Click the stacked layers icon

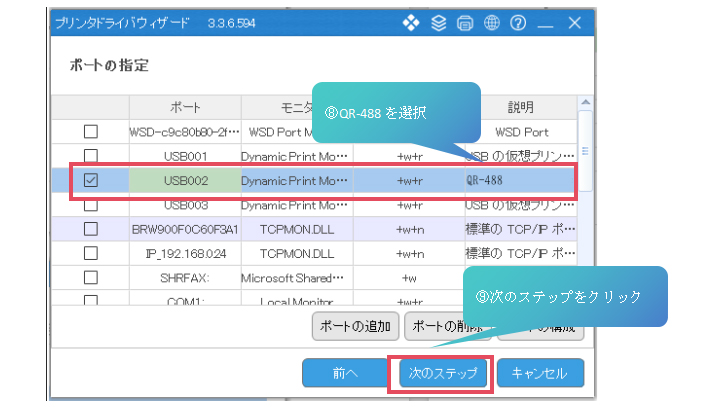(x=438, y=23)
